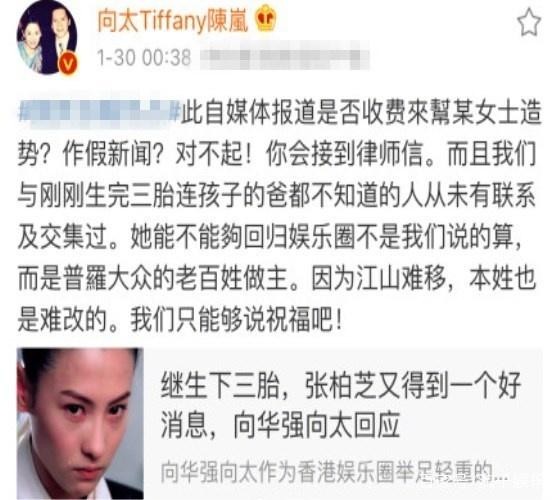Open the poster's round avatar photo

click(47, 37)
